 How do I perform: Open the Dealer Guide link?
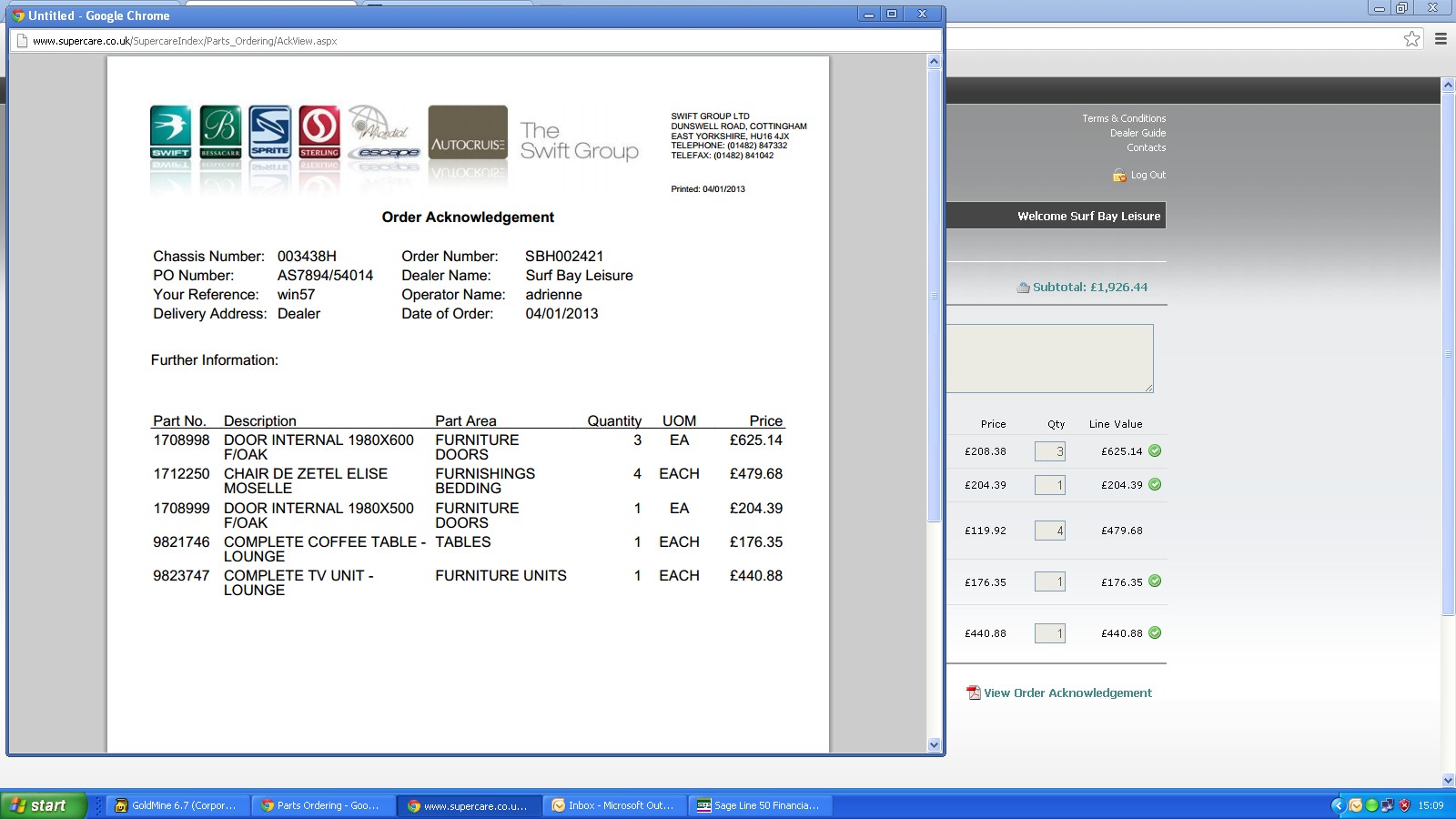pos(1137,133)
